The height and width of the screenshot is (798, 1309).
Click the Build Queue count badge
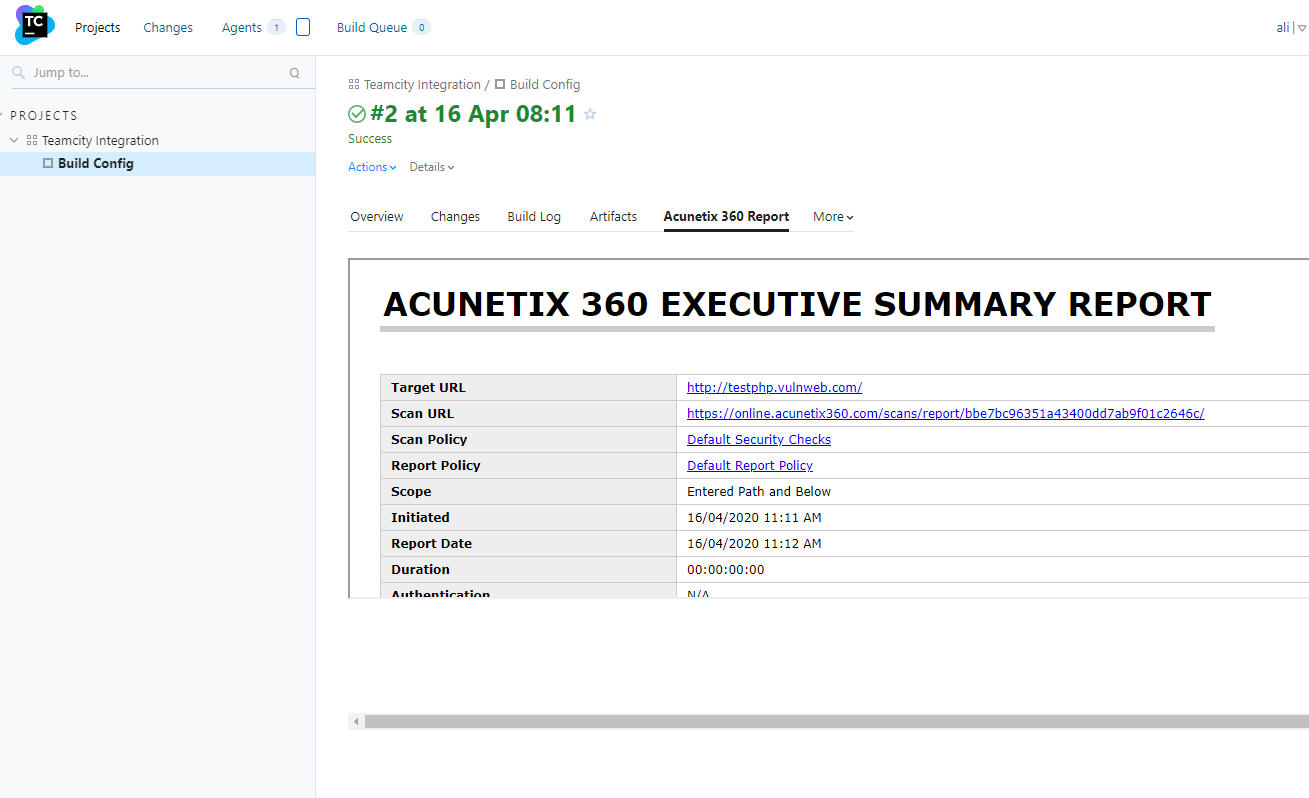(421, 27)
